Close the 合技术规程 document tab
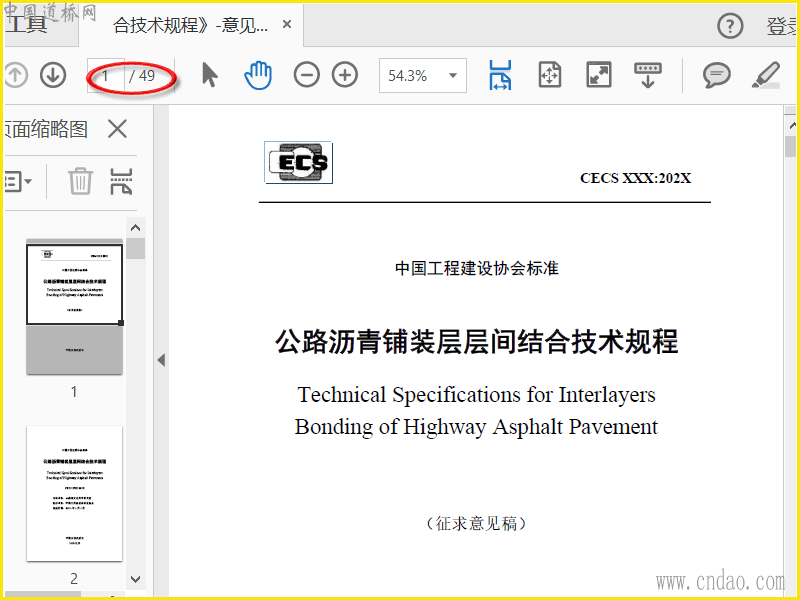 (287, 24)
